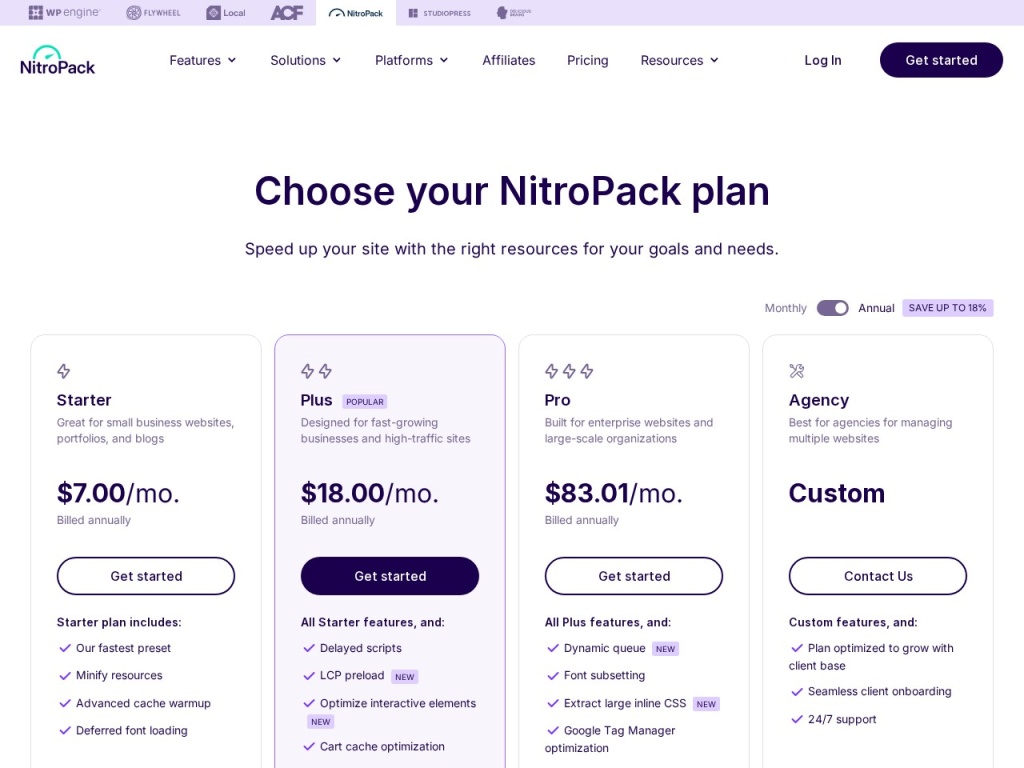Click checkmark beside Deferred font loading
The image size is (1024, 768).
(65, 730)
